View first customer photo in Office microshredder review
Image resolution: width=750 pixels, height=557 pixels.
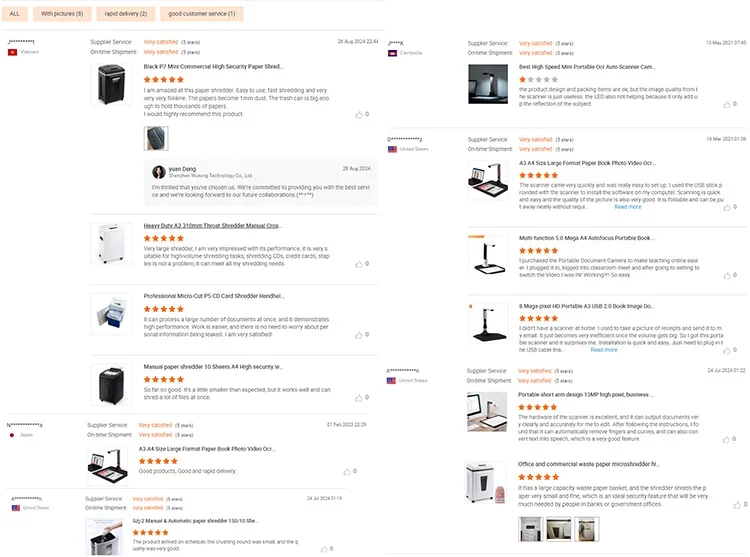[531, 528]
